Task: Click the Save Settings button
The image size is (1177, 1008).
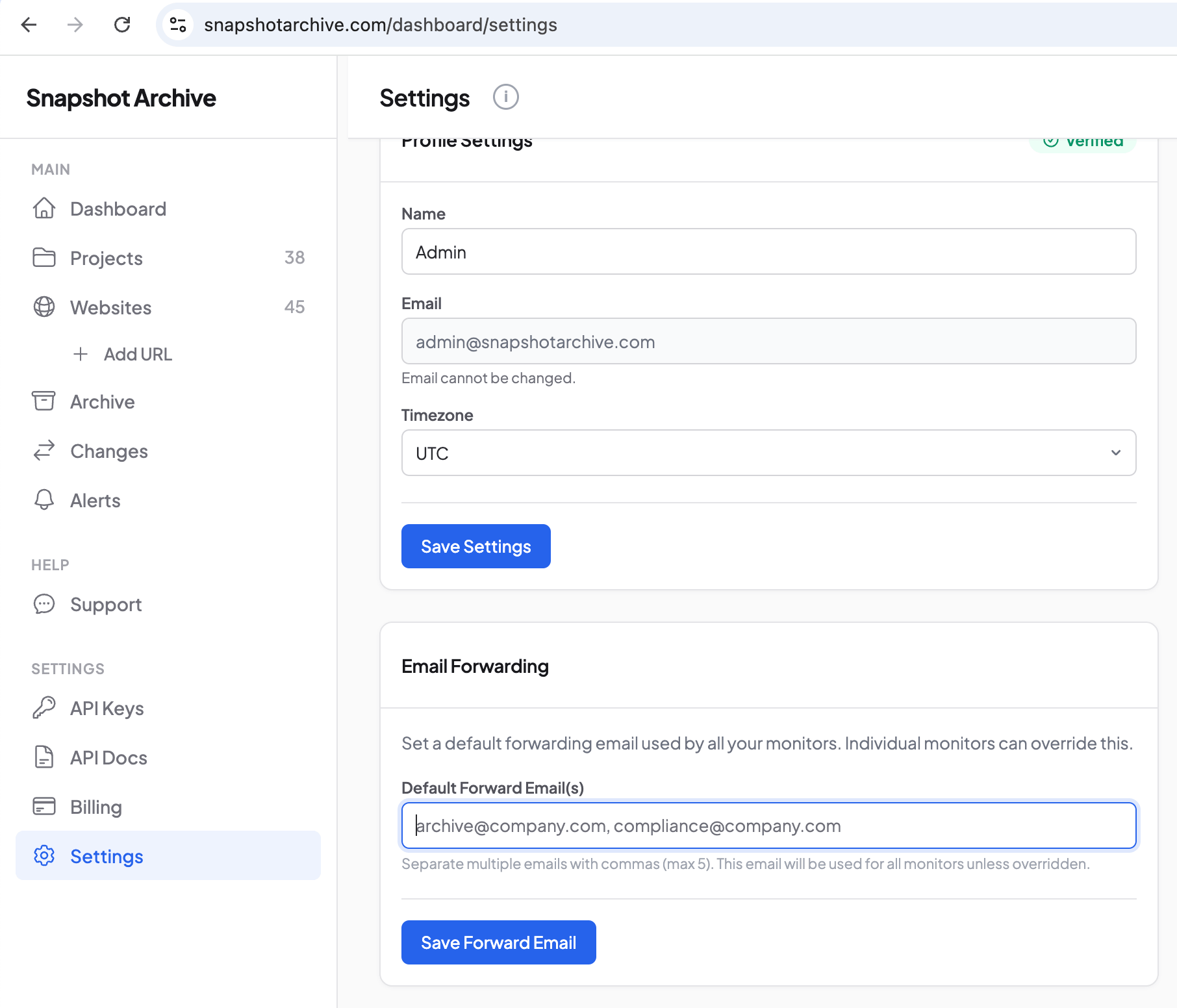Action: [x=476, y=546]
